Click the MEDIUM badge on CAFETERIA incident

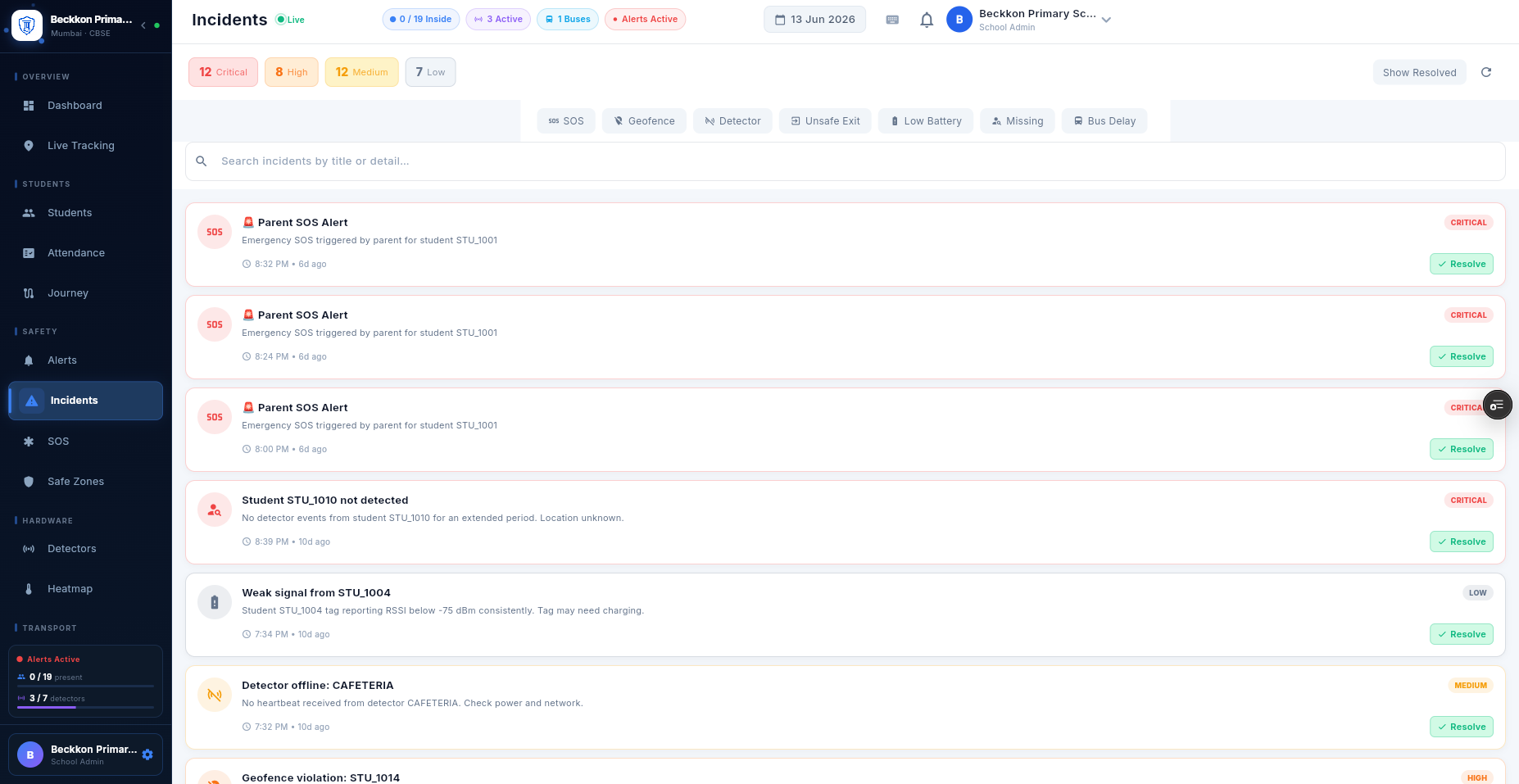click(x=1471, y=686)
